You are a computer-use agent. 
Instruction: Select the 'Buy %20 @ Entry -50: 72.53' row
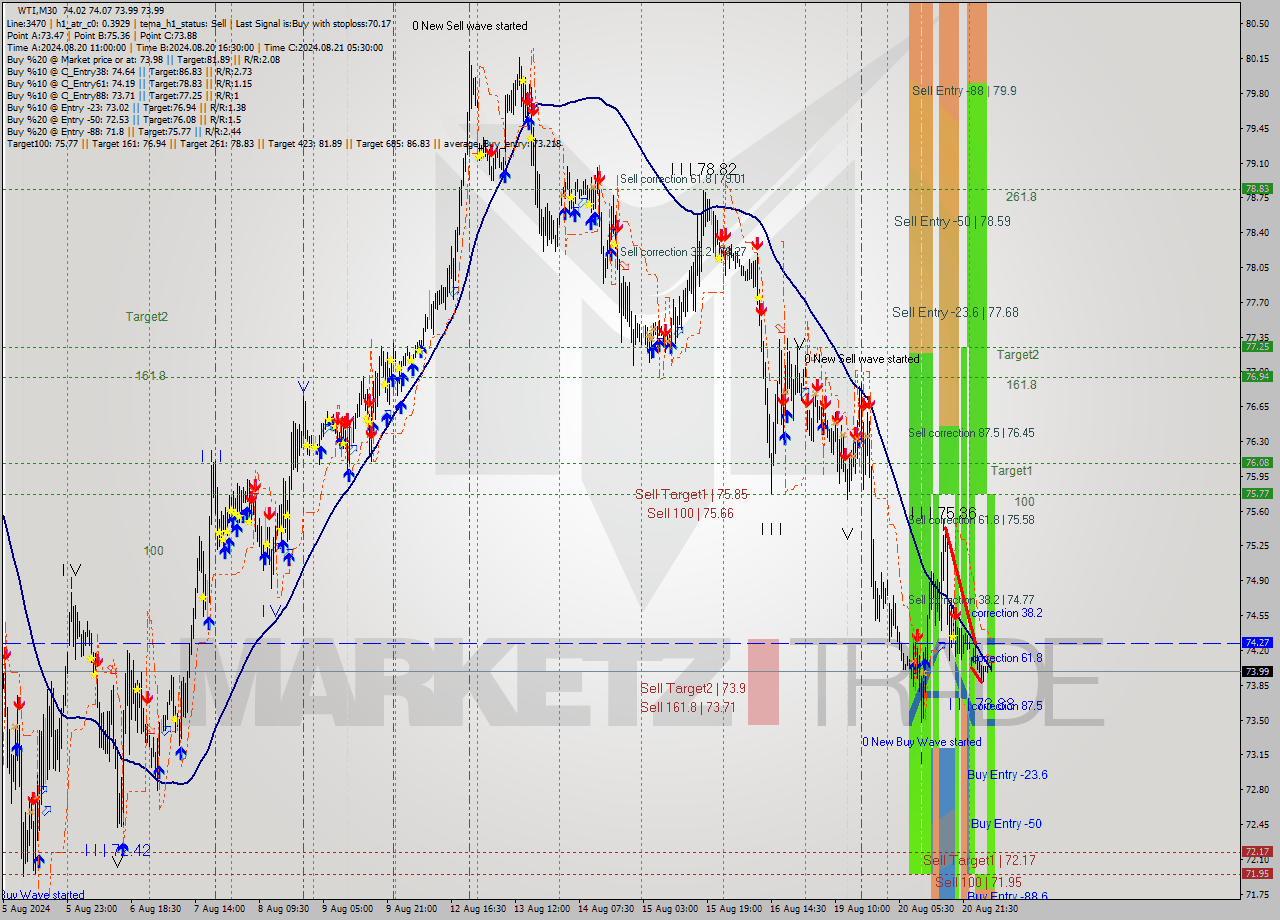pos(123,119)
